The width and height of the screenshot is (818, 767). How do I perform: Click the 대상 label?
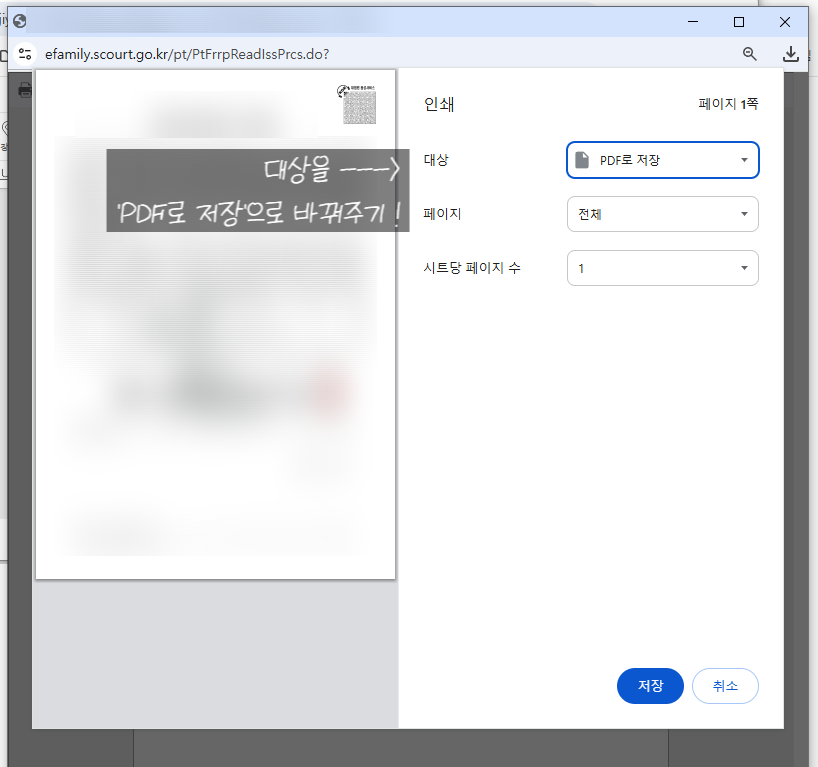click(436, 160)
